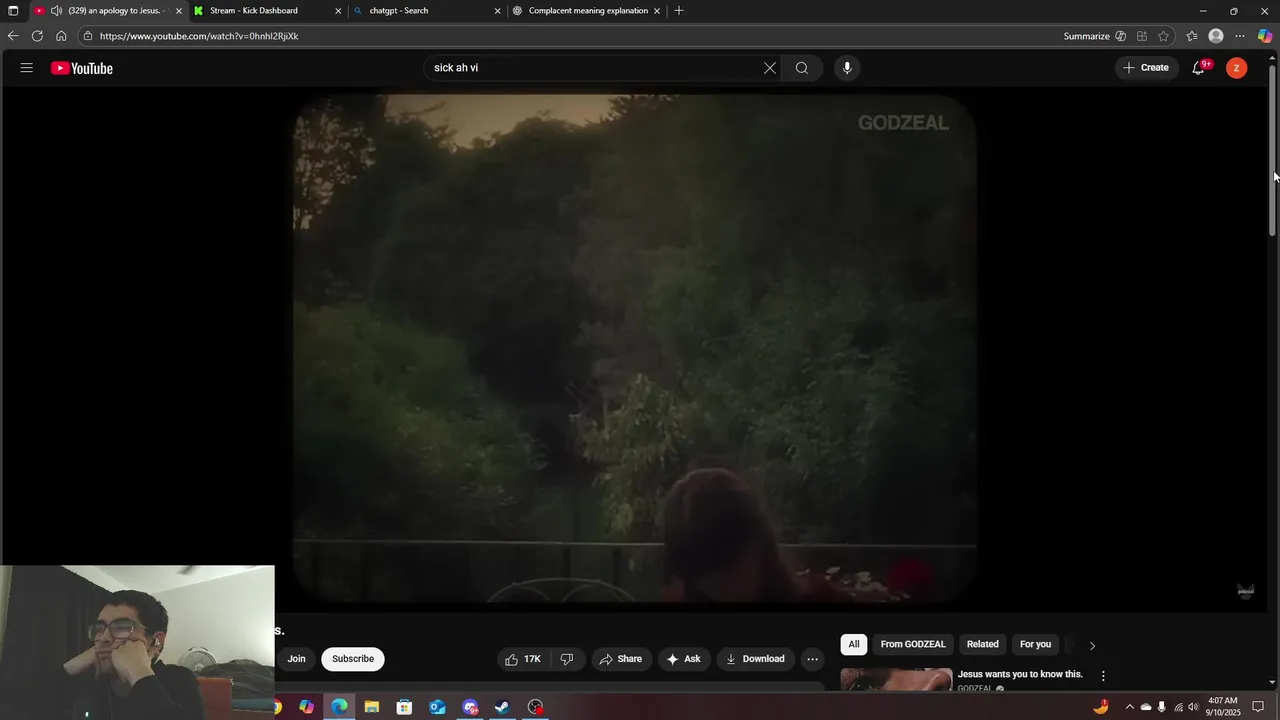Open Steam from the taskbar

click(x=502, y=707)
